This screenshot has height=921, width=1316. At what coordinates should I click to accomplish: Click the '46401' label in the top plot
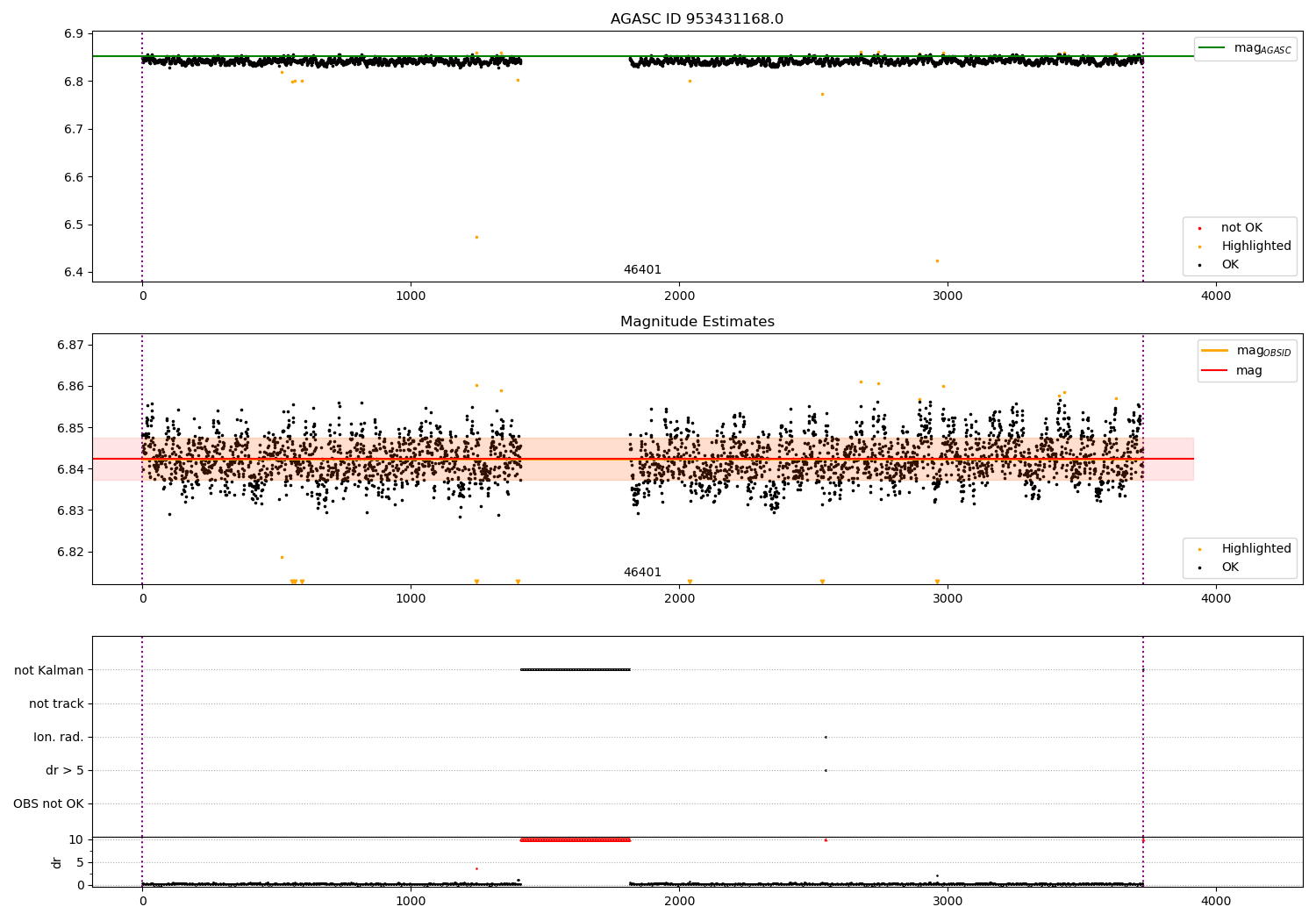642,270
